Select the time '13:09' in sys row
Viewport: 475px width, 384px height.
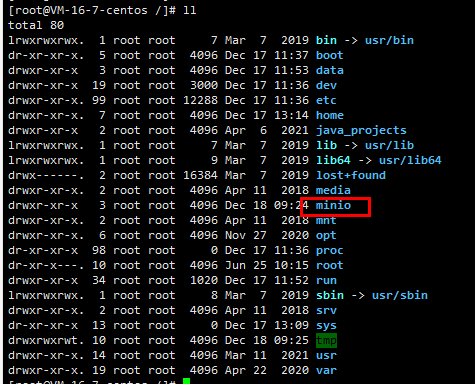click(x=291, y=325)
